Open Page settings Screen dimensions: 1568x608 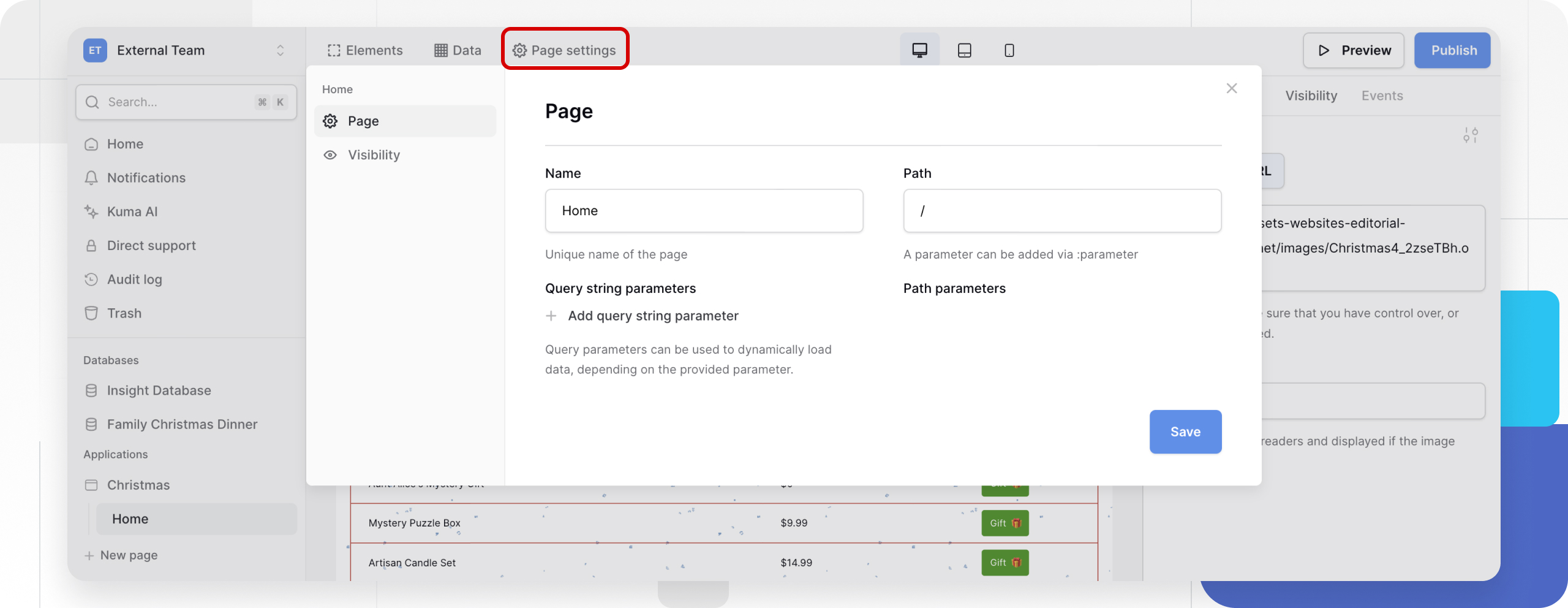[563, 50]
